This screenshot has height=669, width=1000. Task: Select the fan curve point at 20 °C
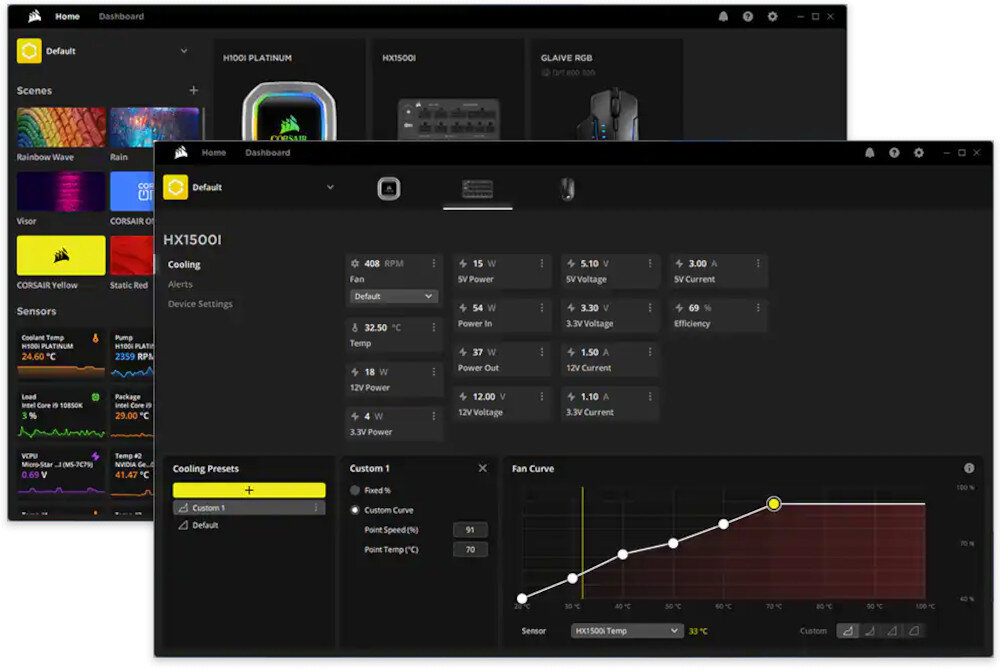[522, 598]
